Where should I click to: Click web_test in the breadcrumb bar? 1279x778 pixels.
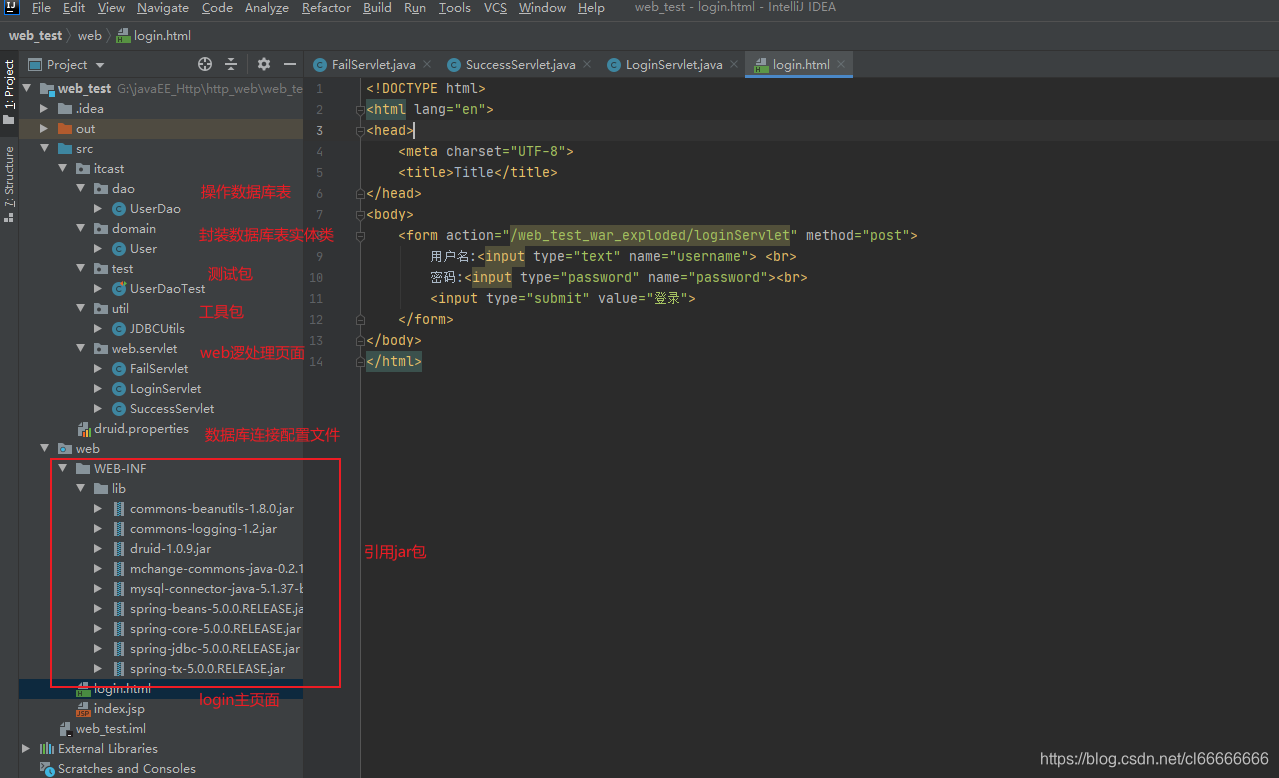point(35,35)
